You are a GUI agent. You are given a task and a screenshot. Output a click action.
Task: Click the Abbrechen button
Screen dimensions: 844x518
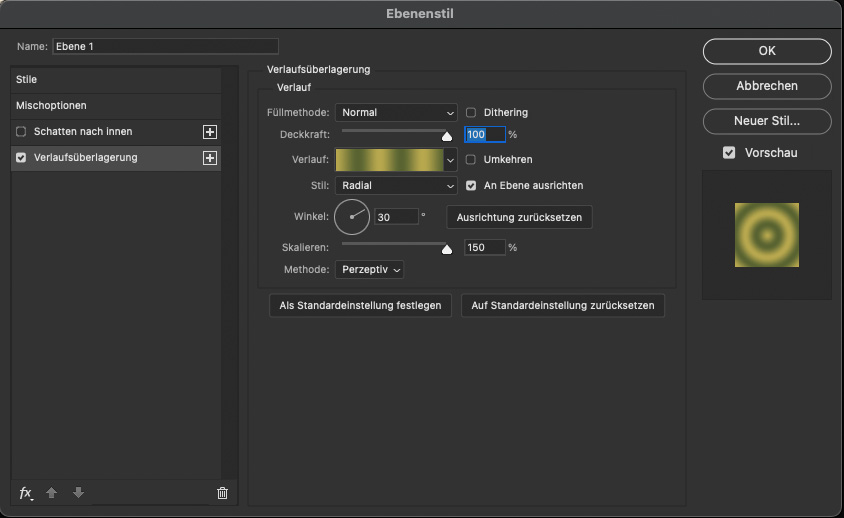(x=767, y=86)
